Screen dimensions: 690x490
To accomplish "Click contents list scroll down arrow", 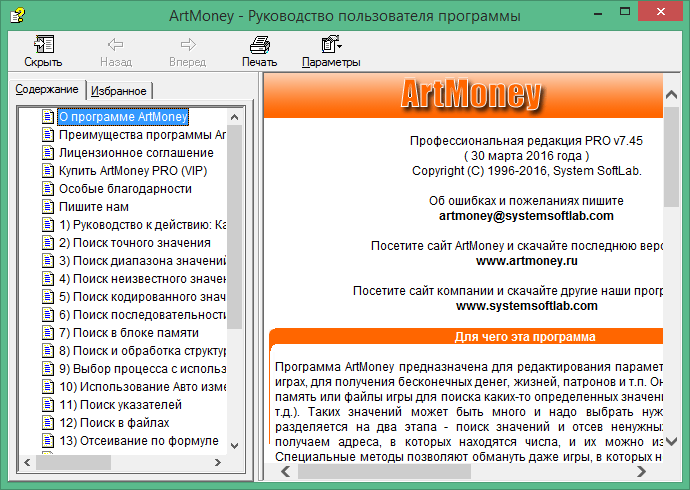I will (235, 446).
